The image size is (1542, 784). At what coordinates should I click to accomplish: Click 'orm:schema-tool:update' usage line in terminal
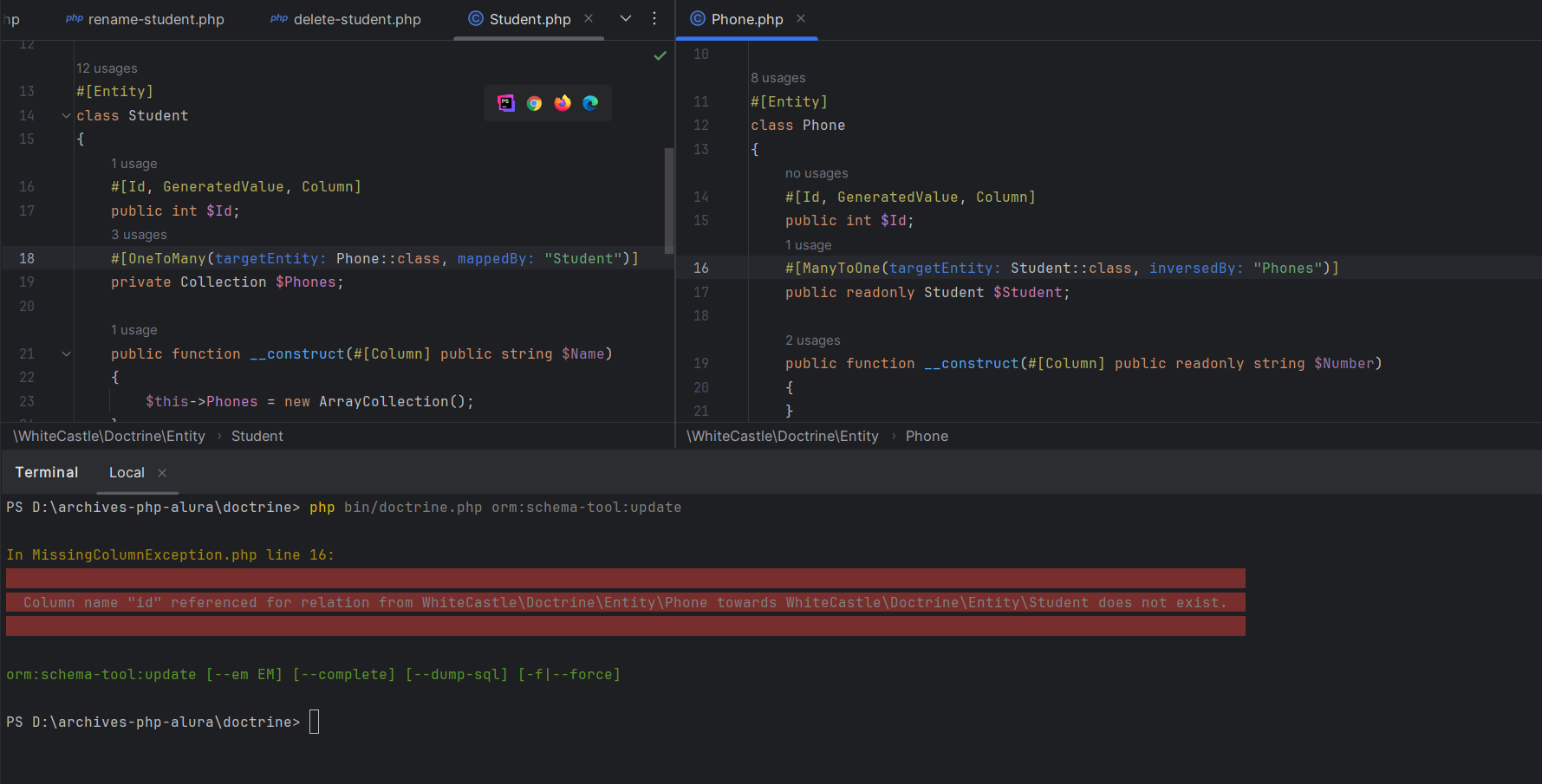click(313, 674)
